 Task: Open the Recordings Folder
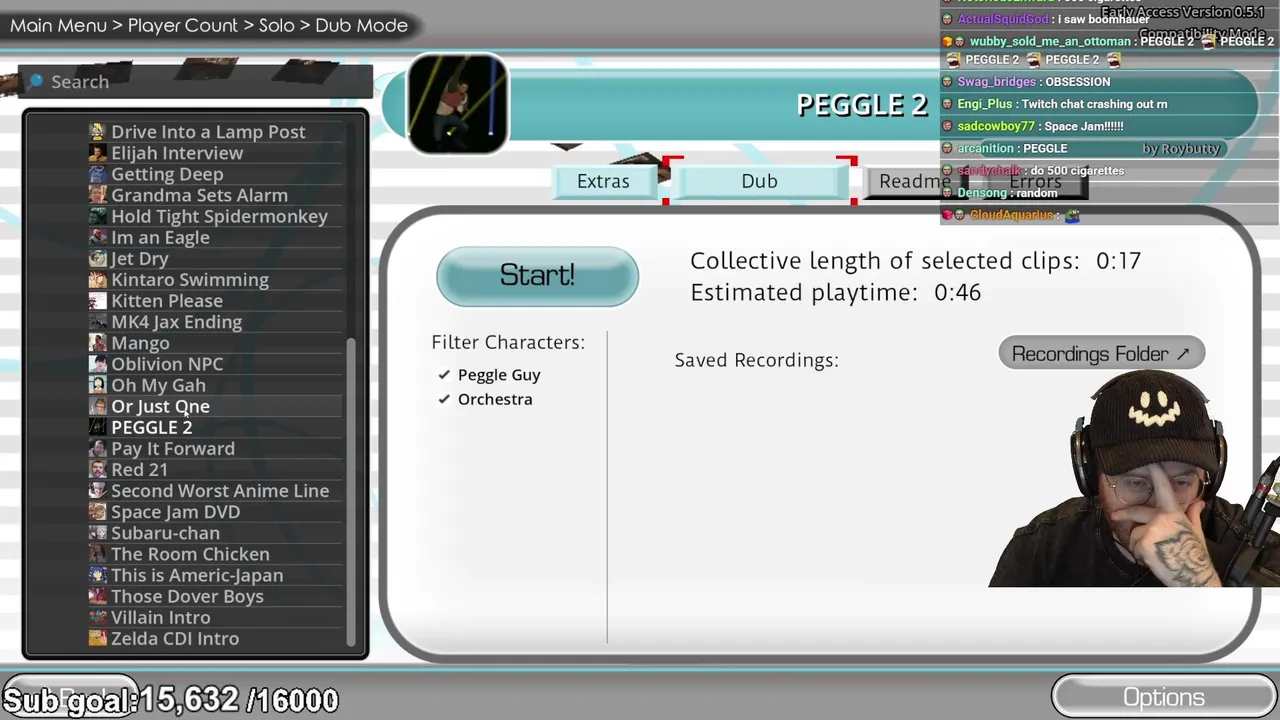coord(1101,354)
